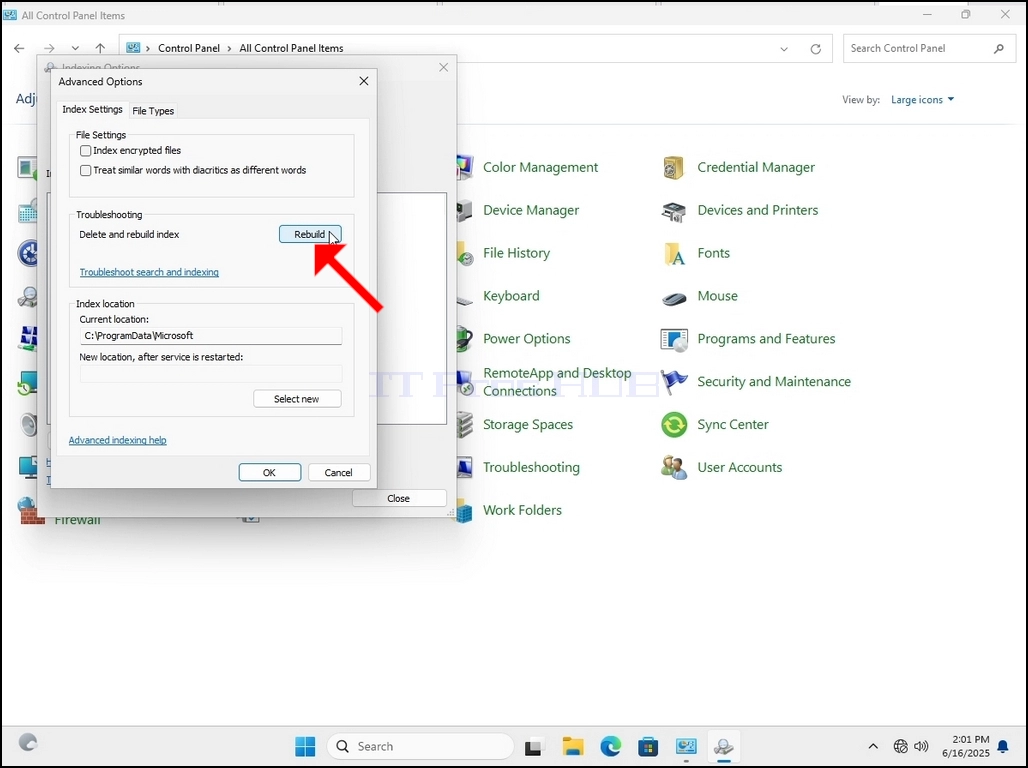Confirm with the OK button
The width and height of the screenshot is (1028, 768).
tap(269, 472)
